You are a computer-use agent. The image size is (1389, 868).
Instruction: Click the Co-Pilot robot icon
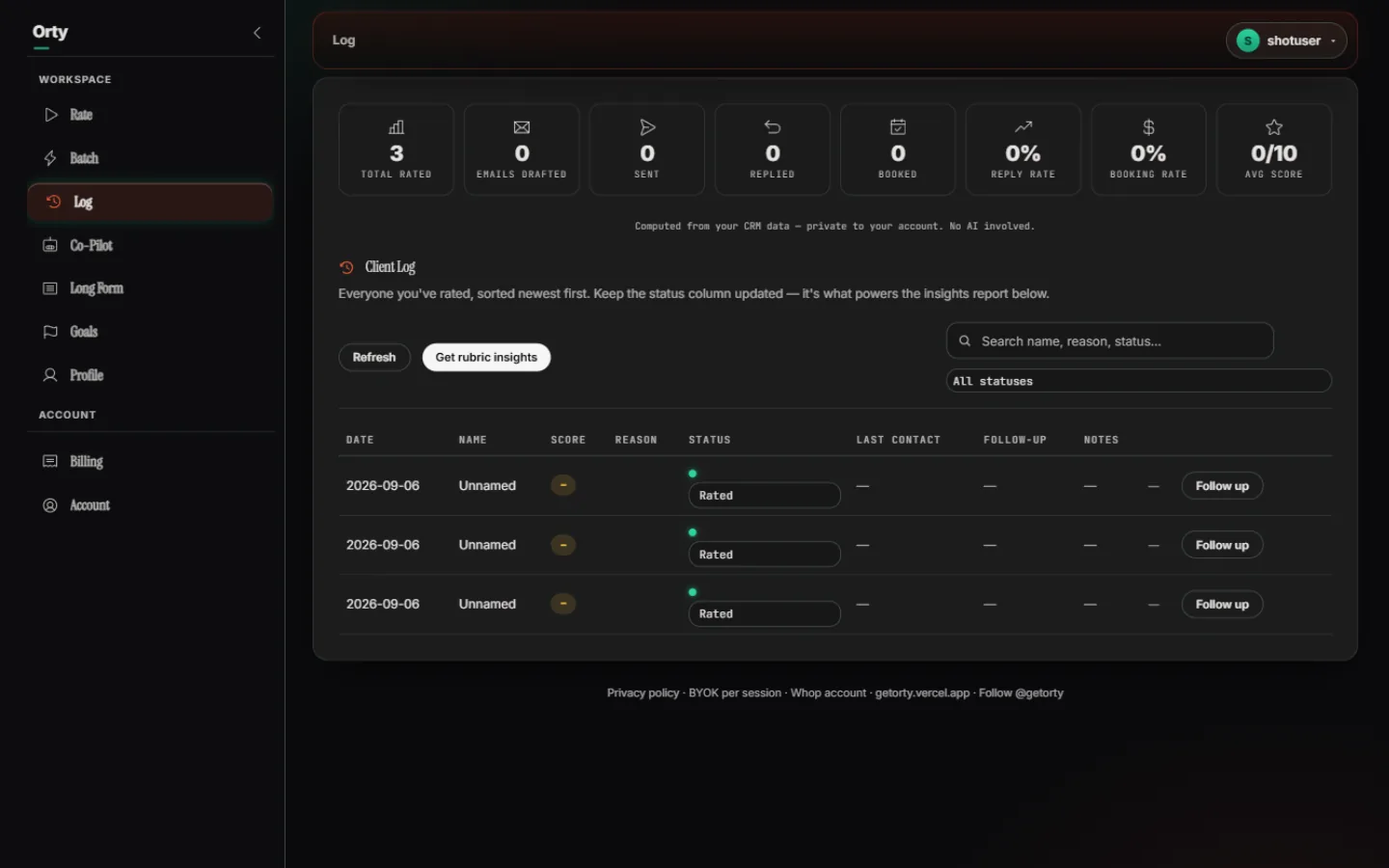tap(50, 245)
